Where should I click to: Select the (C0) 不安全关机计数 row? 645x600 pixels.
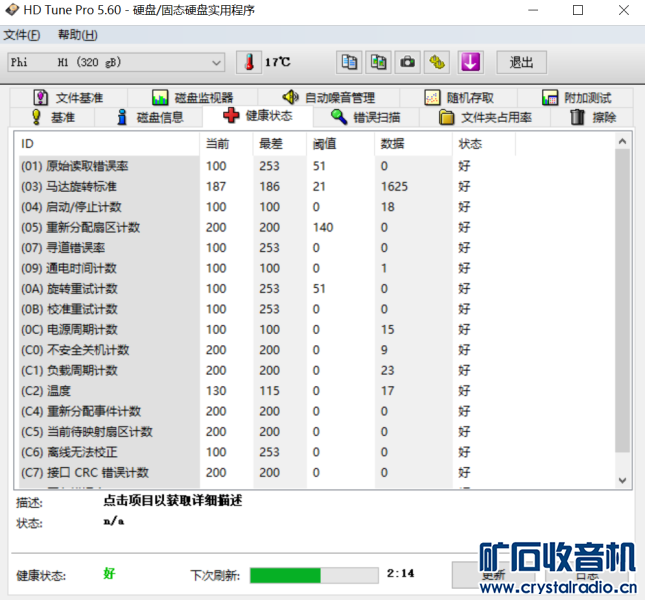[x=316, y=350]
